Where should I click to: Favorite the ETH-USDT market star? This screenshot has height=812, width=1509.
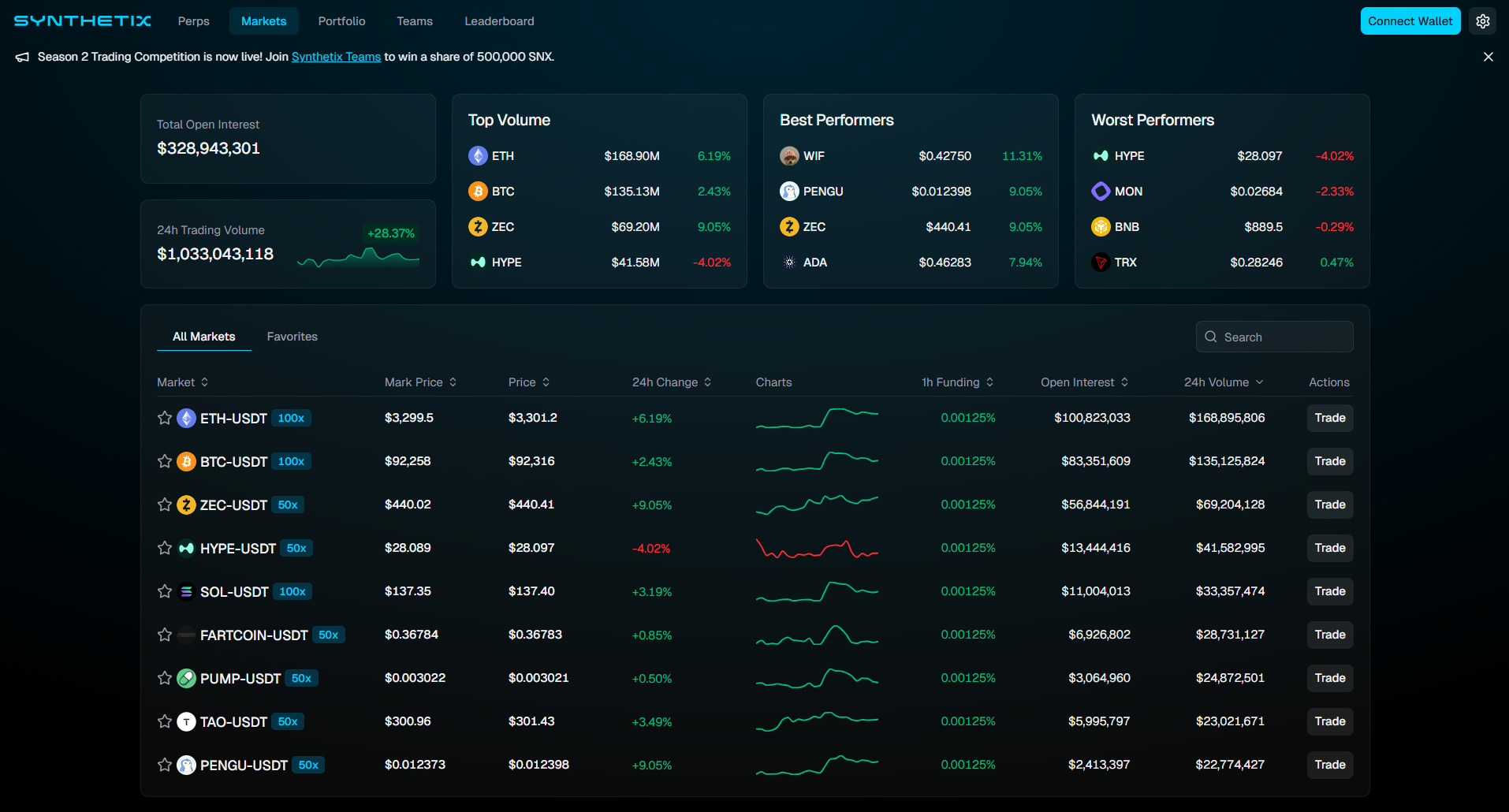pyautogui.click(x=164, y=418)
